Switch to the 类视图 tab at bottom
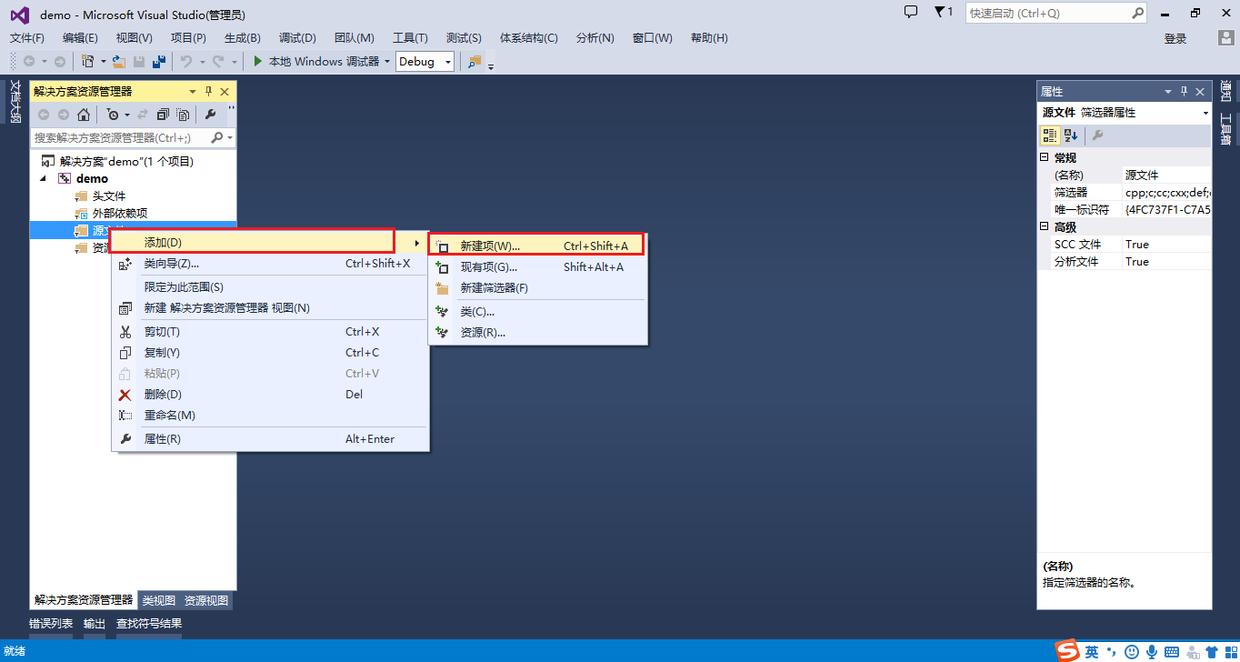The width and height of the screenshot is (1240, 662). [158, 600]
